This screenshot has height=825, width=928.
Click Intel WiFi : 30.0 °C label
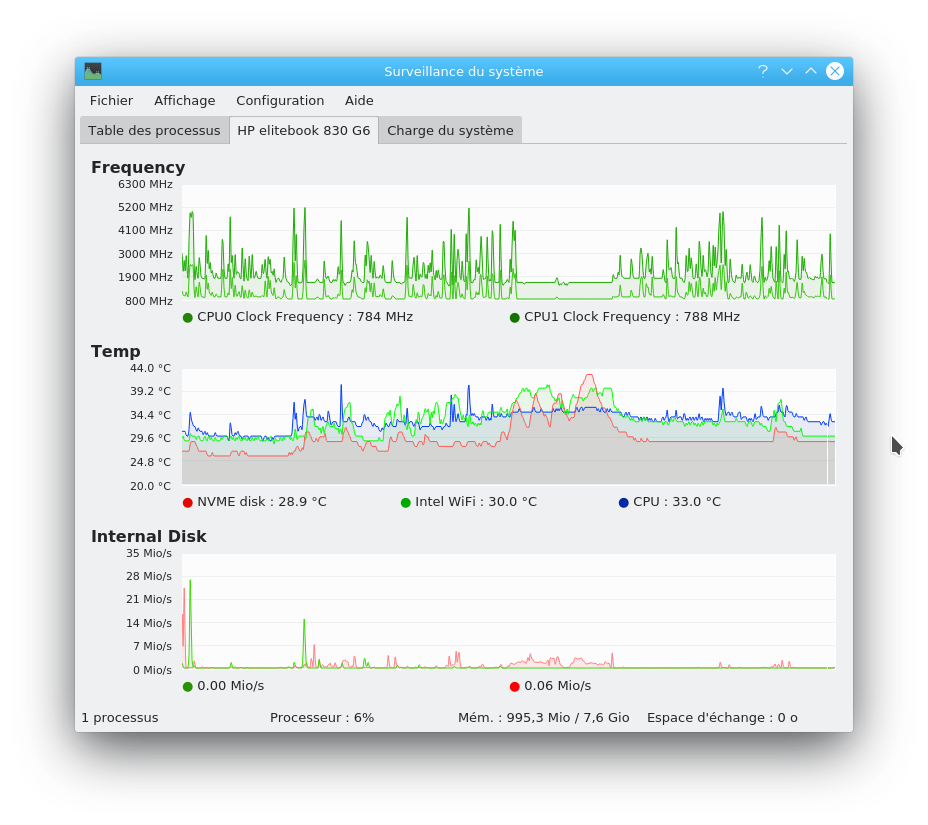point(476,501)
